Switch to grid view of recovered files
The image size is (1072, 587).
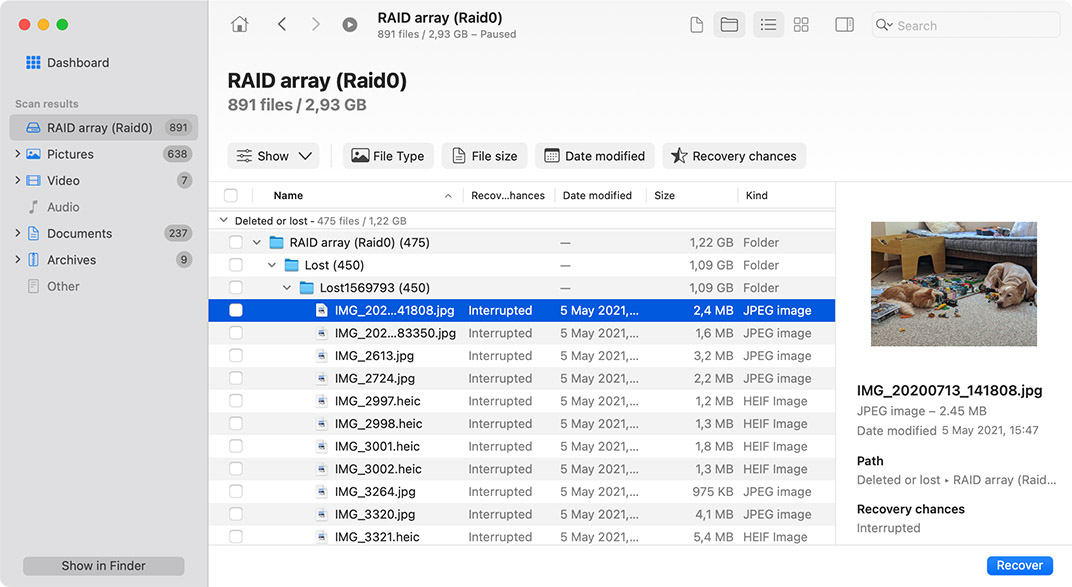[801, 24]
